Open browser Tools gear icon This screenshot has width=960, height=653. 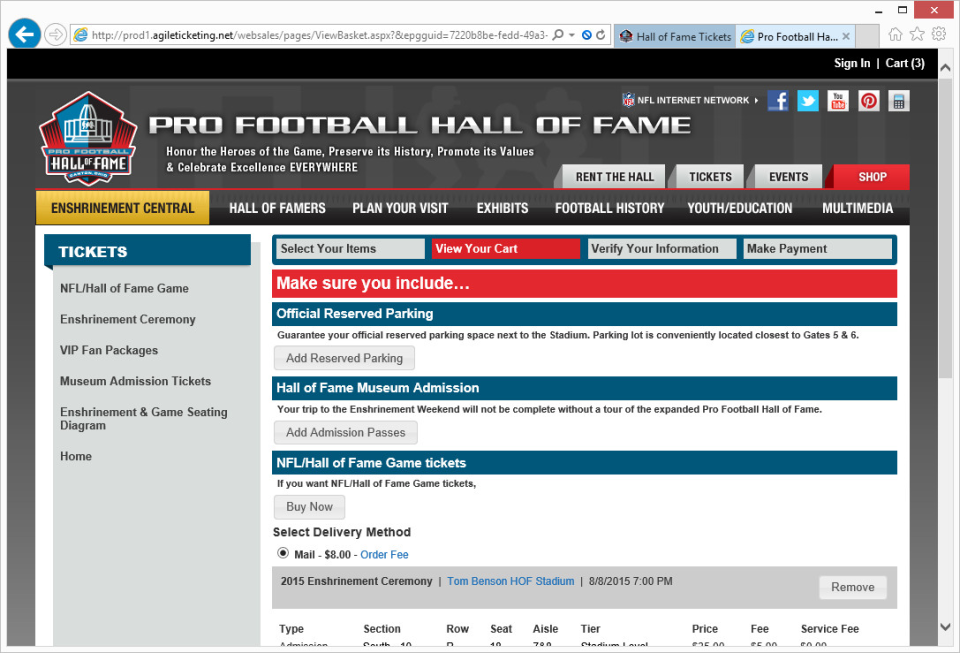(x=939, y=34)
